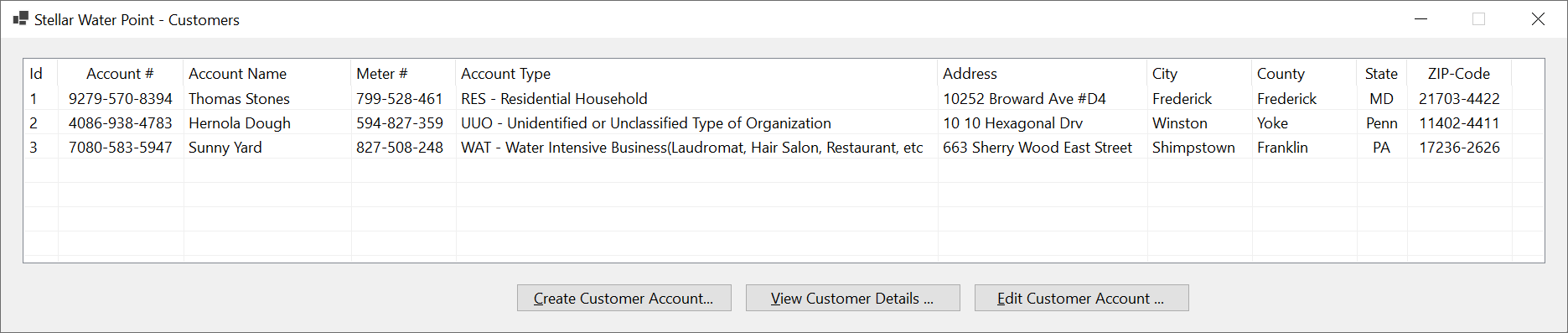The width and height of the screenshot is (1568, 333).
Task: Click the name Hernola Dough
Action: pyautogui.click(x=240, y=122)
